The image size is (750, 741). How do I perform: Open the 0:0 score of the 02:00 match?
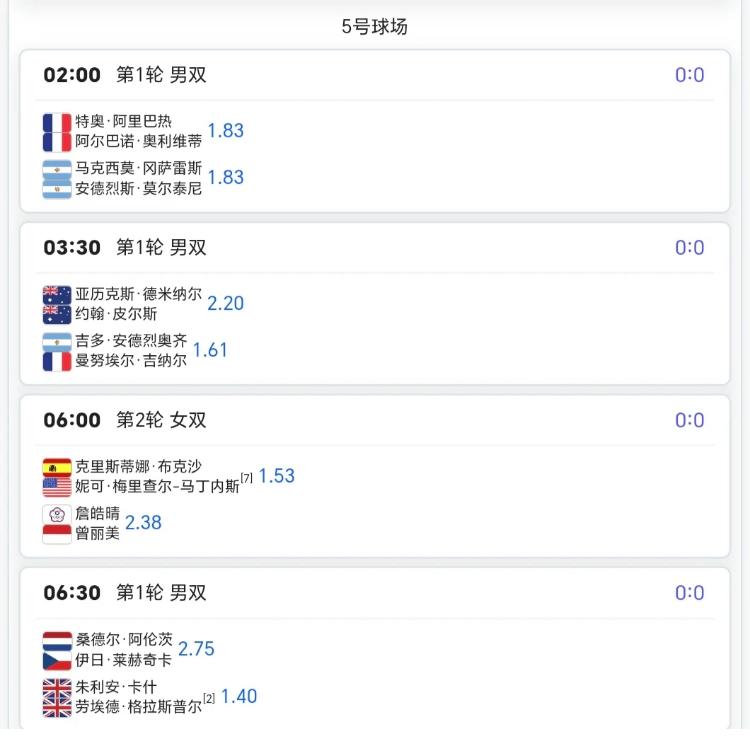tap(689, 75)
